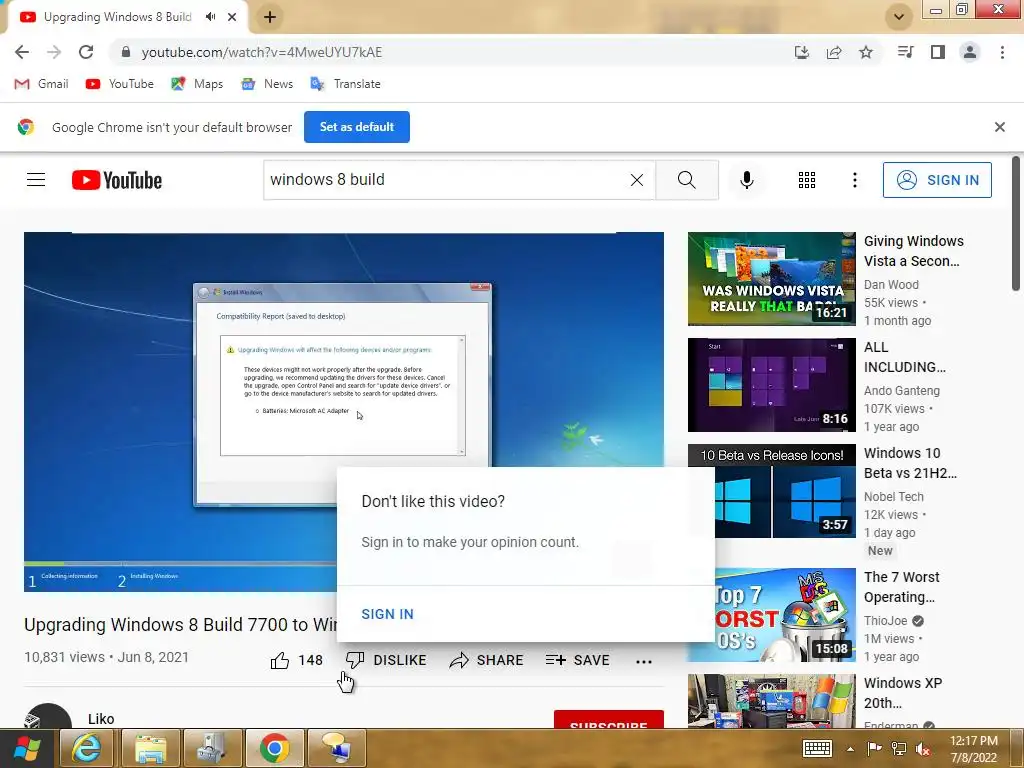
Task: Open the Translate bookmark
Action: pos(345,84)
